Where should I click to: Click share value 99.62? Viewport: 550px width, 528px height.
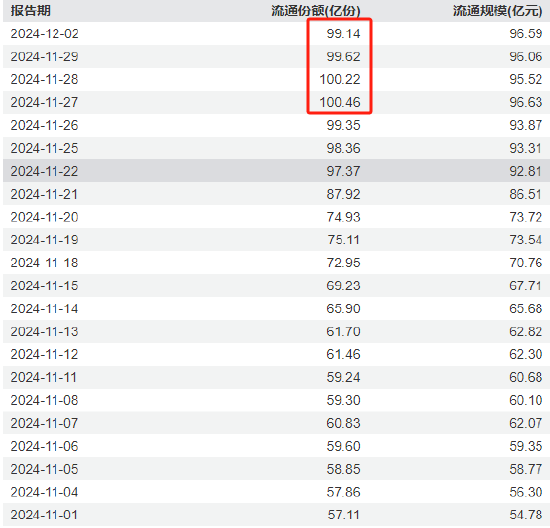[343, 56]
